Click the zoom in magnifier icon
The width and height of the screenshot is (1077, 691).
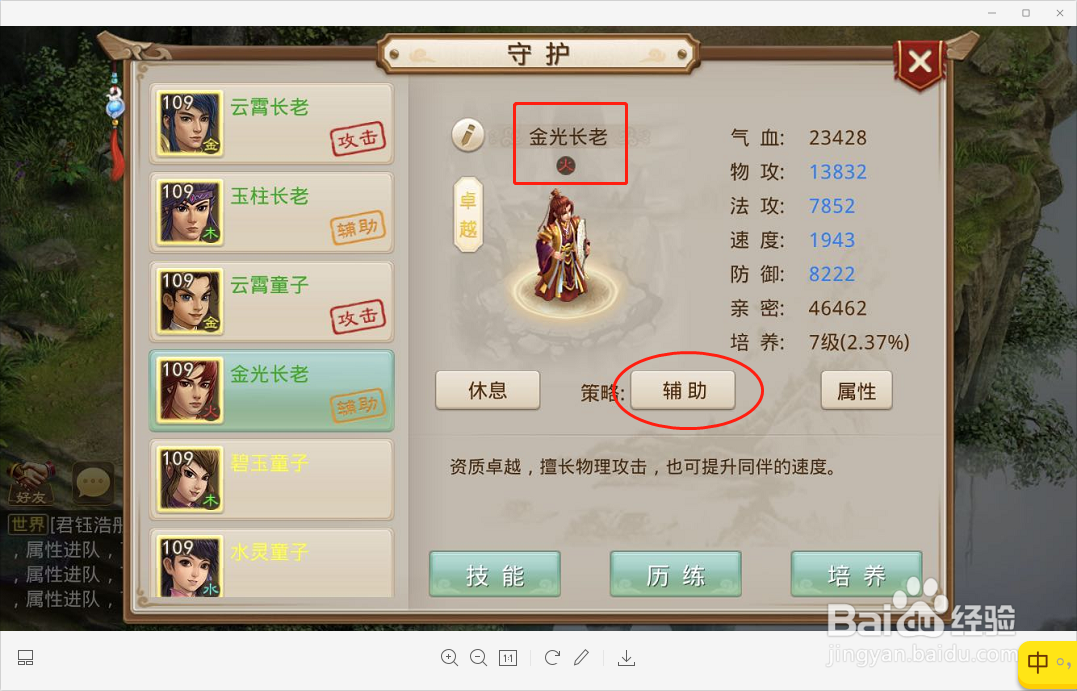(449, 658)
